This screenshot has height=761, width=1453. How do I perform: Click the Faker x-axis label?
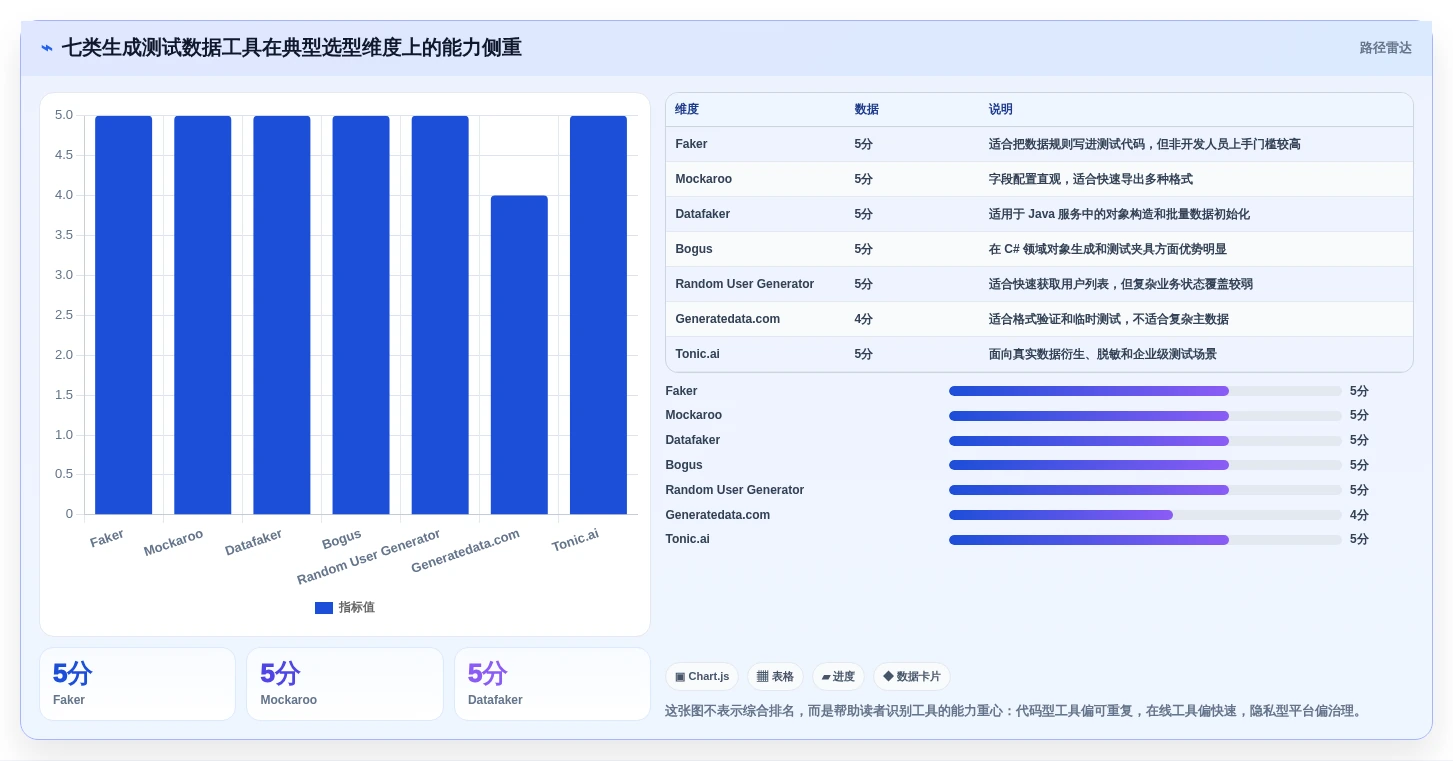[x=107, y=538]
